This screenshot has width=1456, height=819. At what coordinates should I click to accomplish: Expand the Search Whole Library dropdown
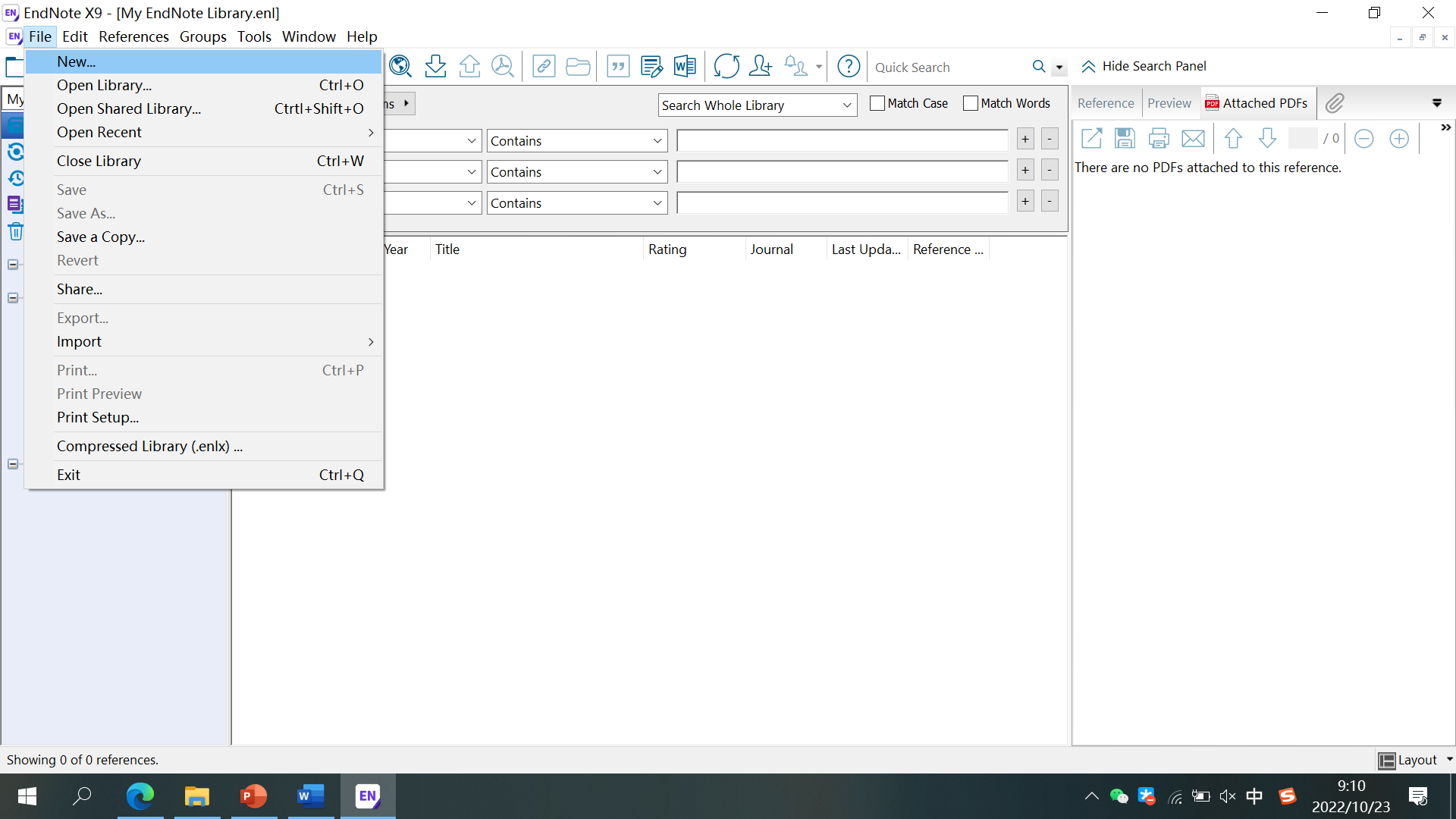pos(757,105)
